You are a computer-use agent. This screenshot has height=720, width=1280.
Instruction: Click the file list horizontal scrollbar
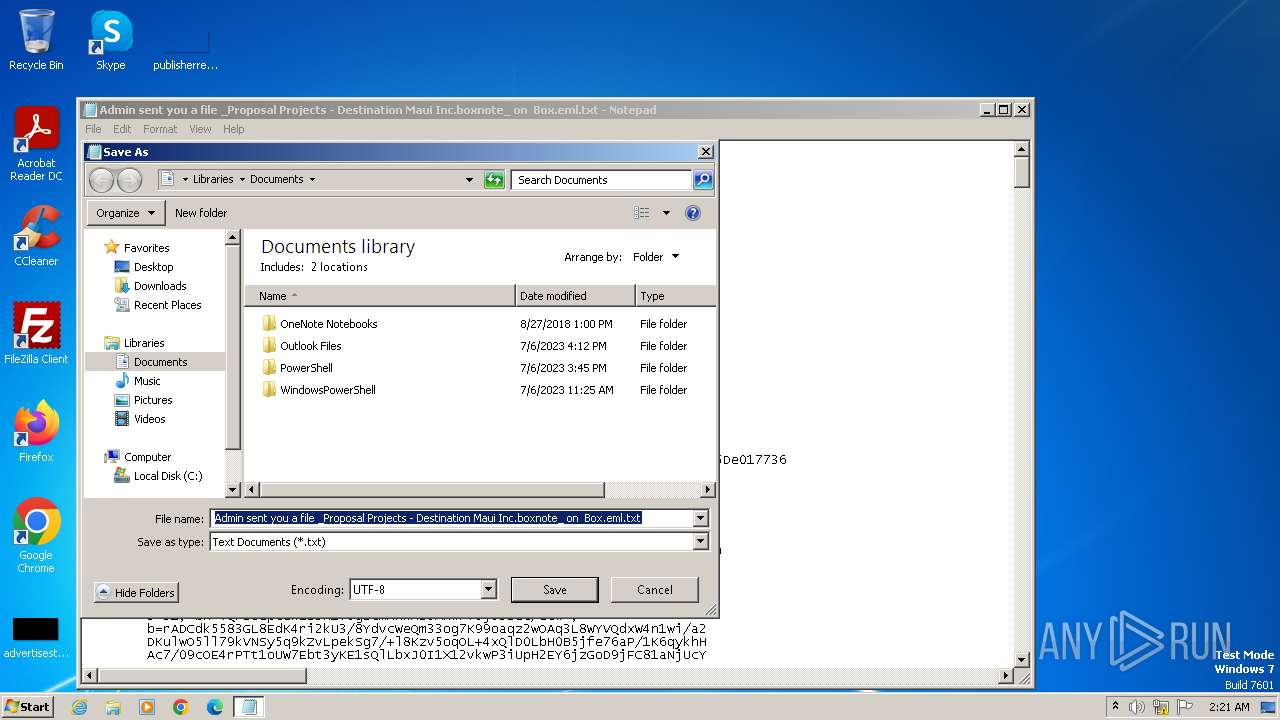[430, 490]
